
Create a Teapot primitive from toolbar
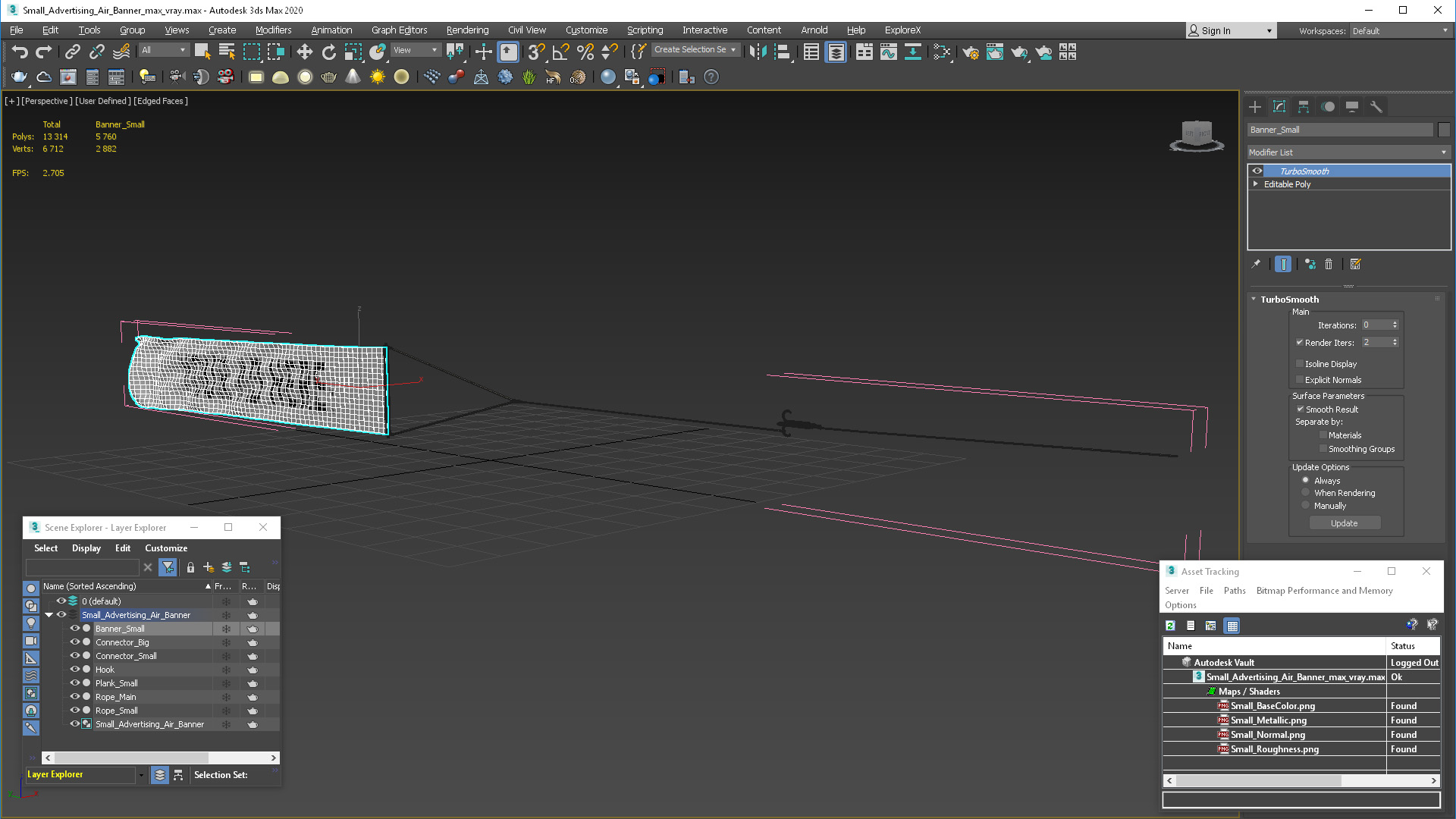point(328,77)
